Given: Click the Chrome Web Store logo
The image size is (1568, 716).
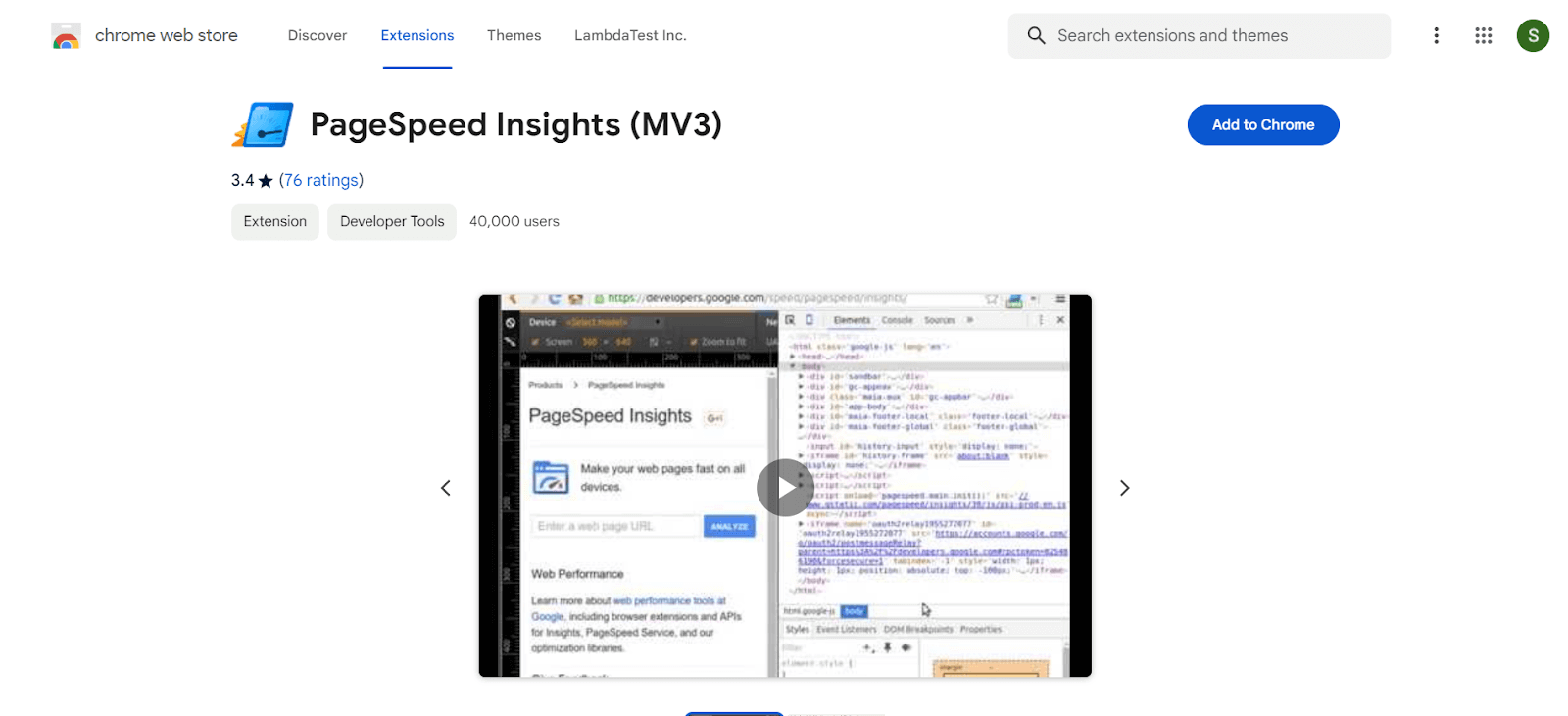Looking at the screenshot, I should coord(66,36).
